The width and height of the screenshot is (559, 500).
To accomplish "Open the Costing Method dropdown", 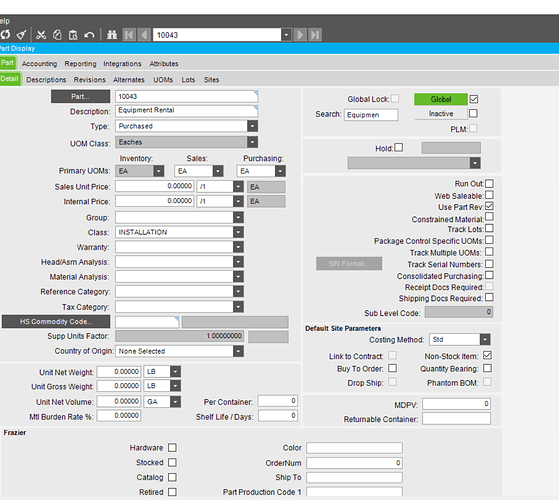I will 485,340.
